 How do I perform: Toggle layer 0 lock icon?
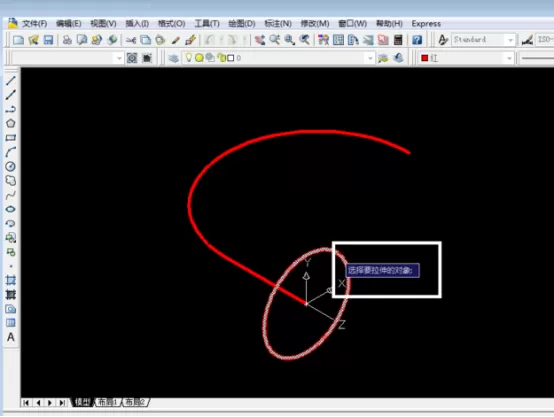[222, 58]
